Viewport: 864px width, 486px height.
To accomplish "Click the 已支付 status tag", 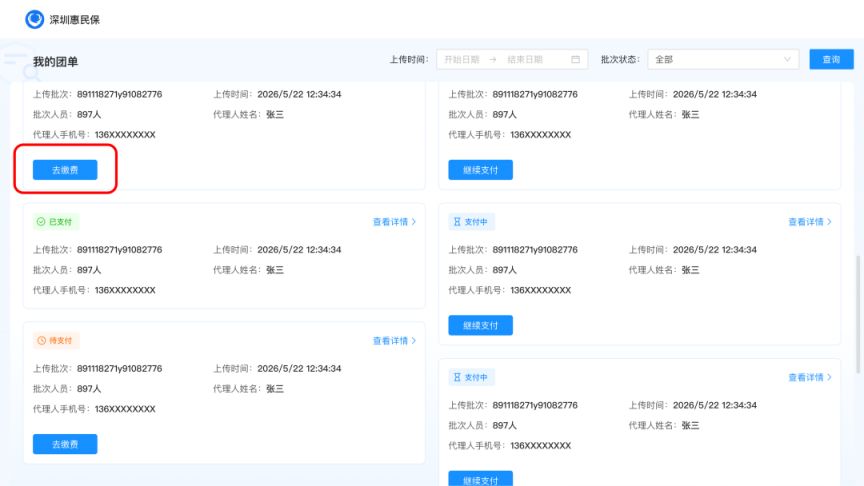I will [x=56, y=222].
